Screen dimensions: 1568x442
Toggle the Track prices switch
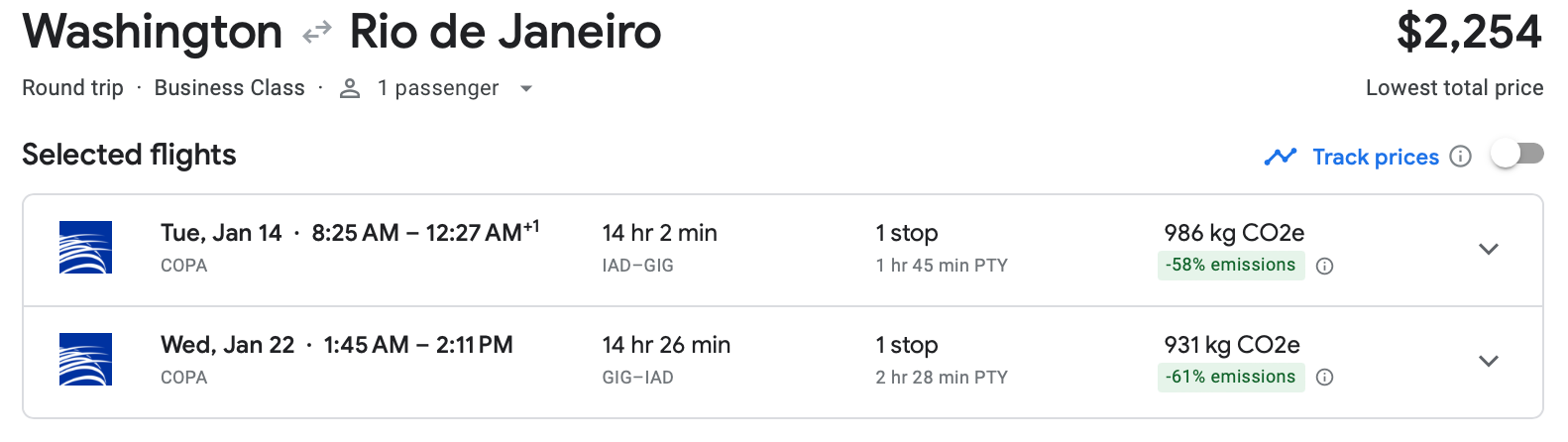pos(1517,155)
